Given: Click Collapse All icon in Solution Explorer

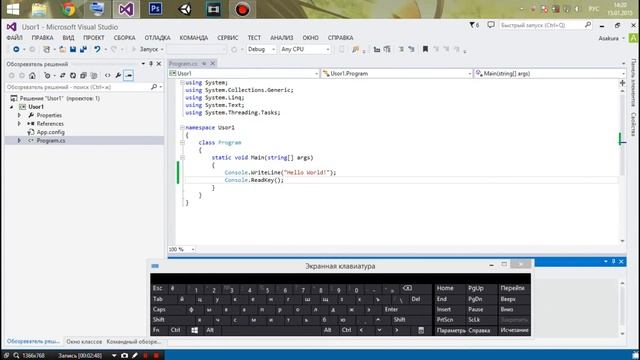Looking at the screenshot, I should [x=83, y=76].
